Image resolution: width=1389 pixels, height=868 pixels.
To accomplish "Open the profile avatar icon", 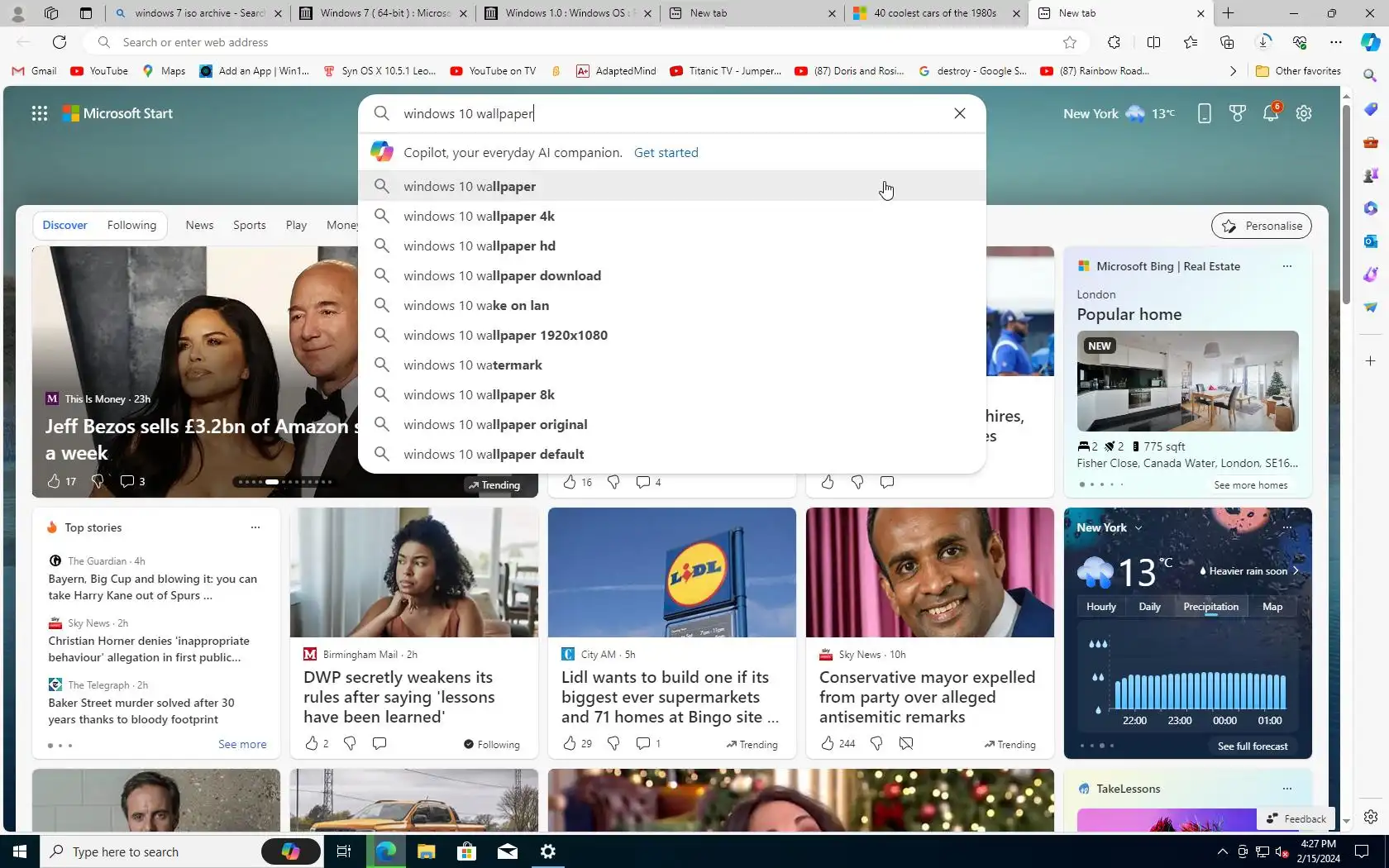I will 17,13.
